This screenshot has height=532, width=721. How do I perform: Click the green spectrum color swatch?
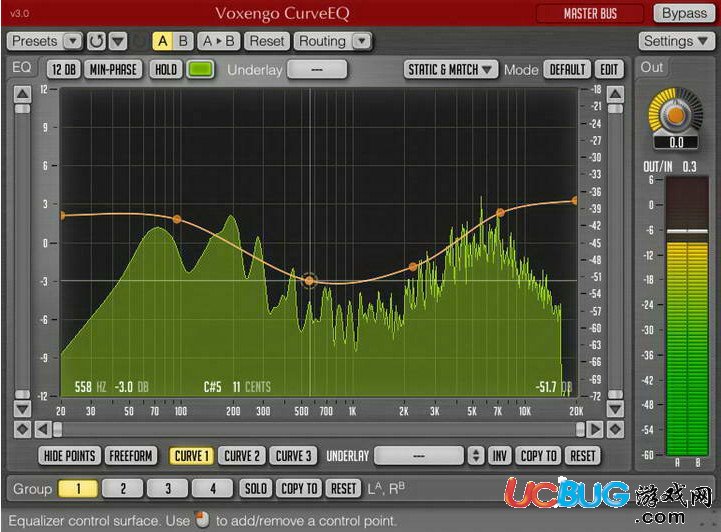tap(200, 70)
